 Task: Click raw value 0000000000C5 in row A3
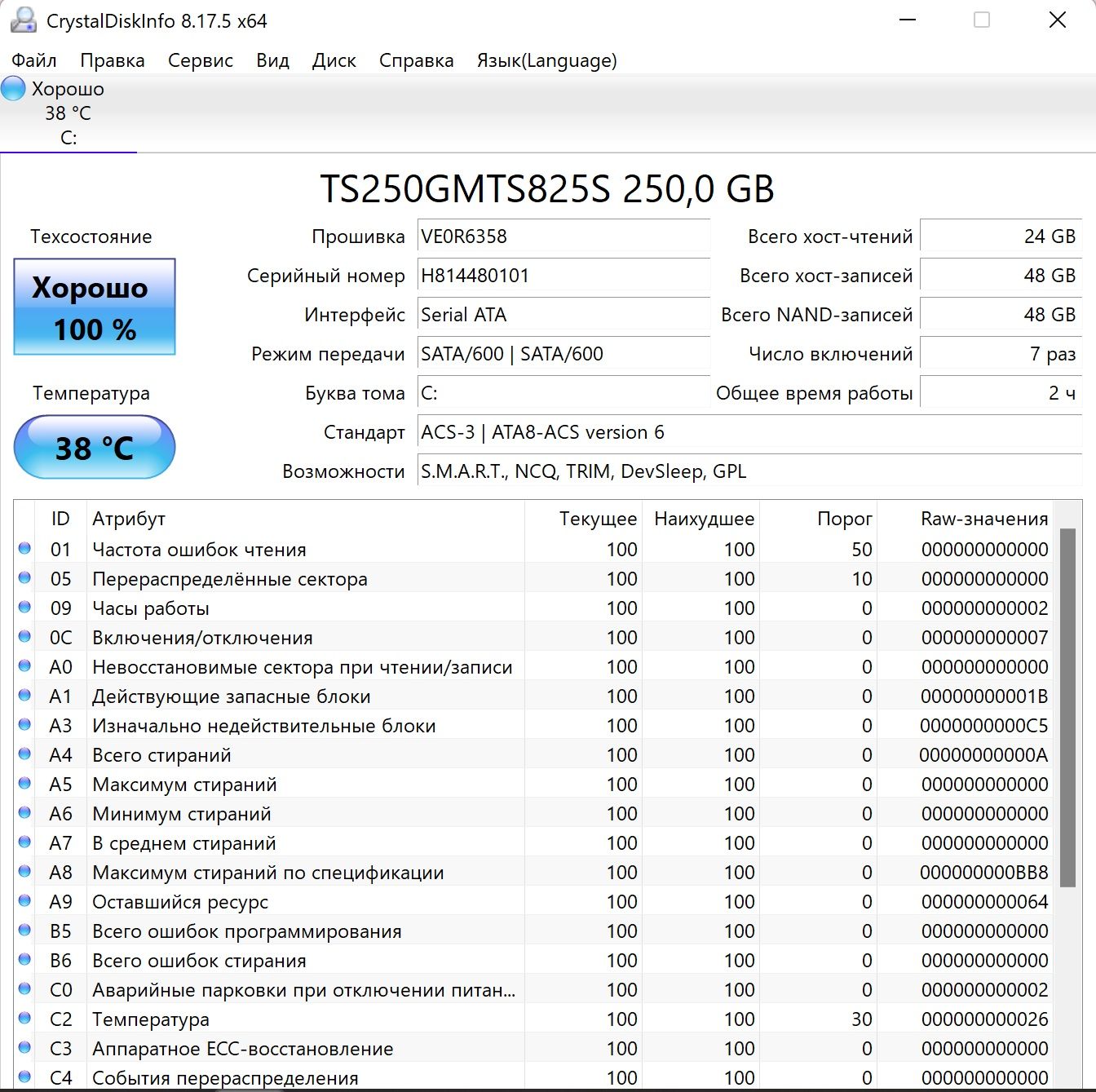point(984,726)
